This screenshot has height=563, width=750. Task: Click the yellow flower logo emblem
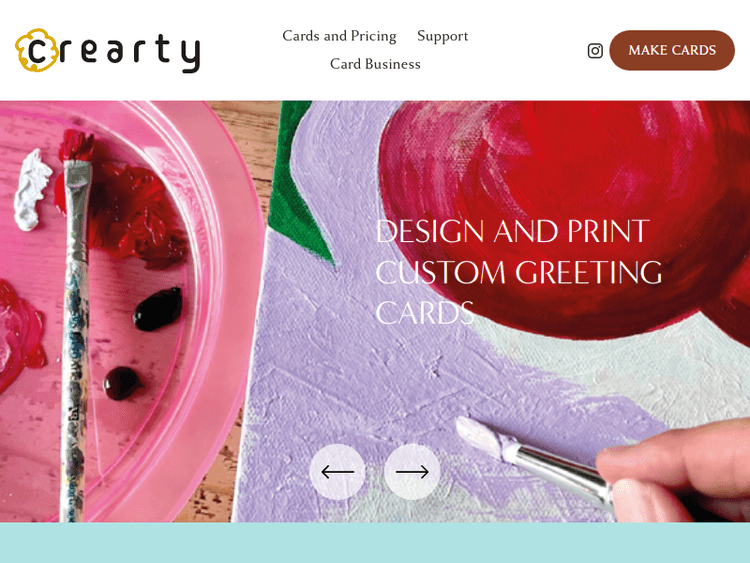point(37,50)
